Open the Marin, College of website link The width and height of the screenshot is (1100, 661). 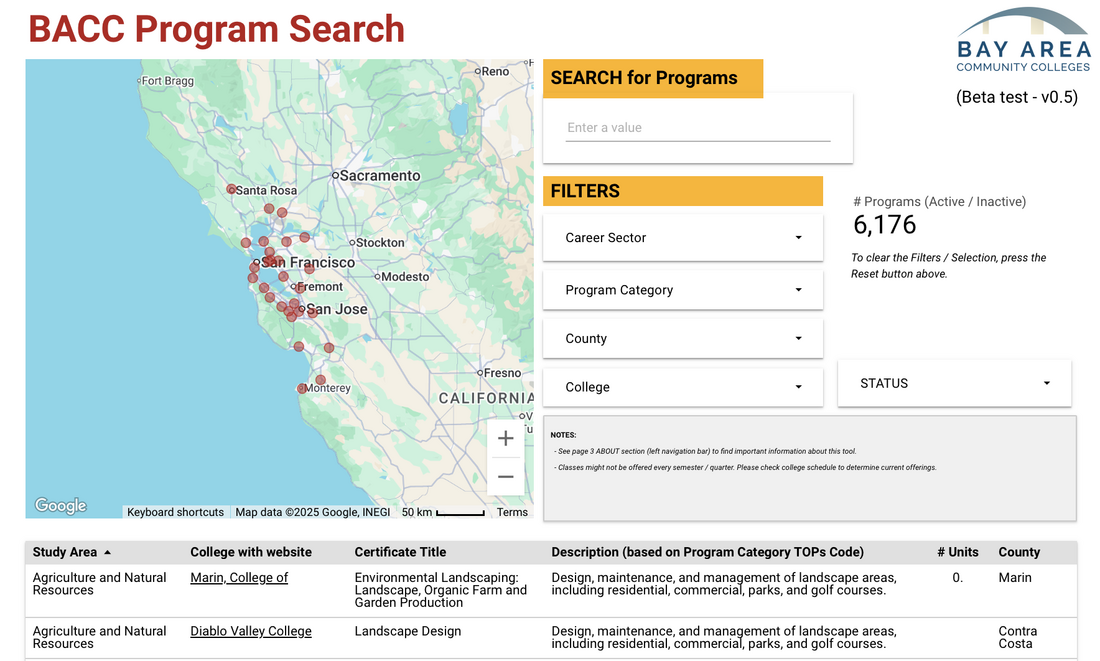(239, 578)
